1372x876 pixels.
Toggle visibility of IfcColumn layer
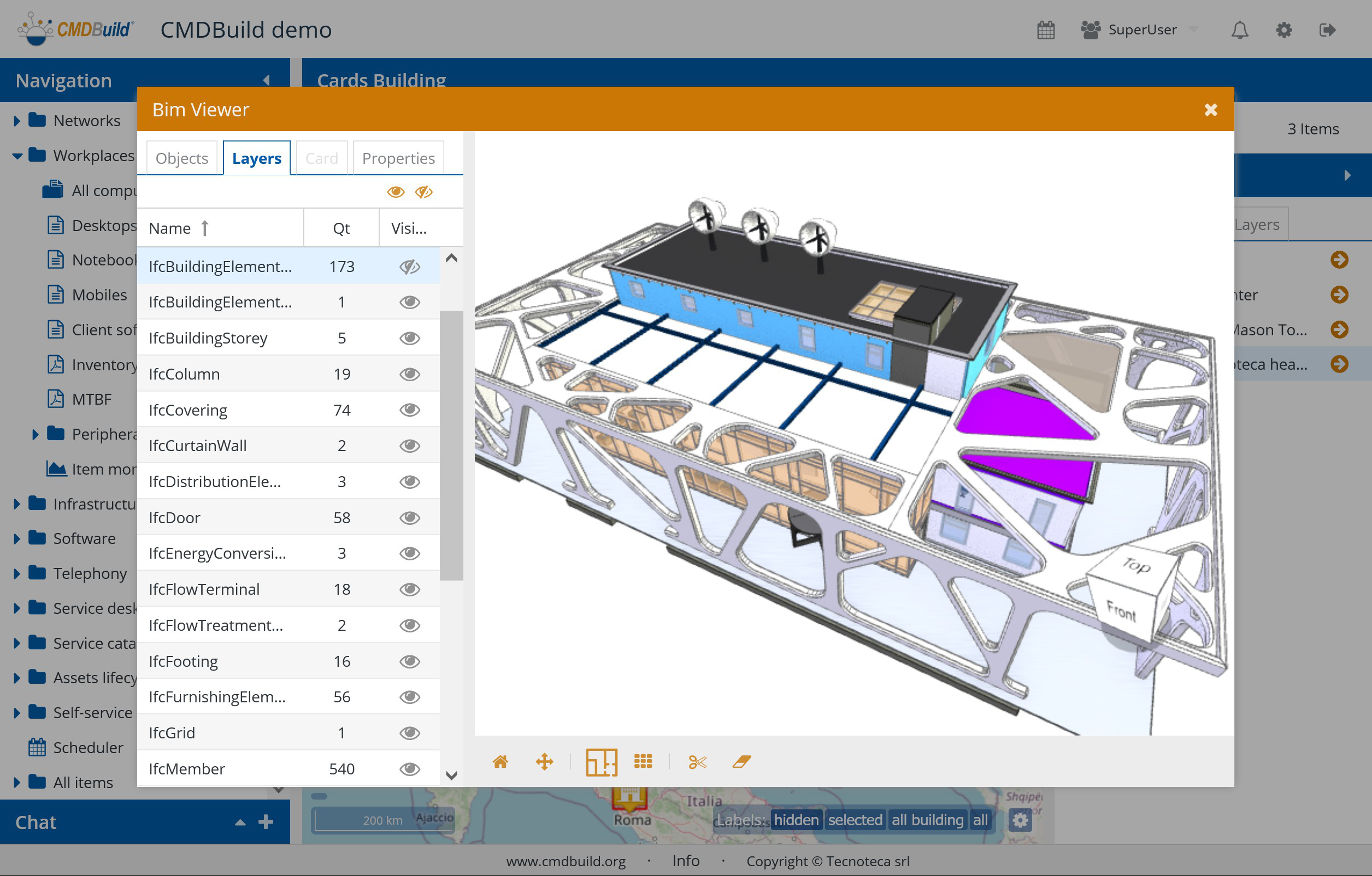(409, 374)
